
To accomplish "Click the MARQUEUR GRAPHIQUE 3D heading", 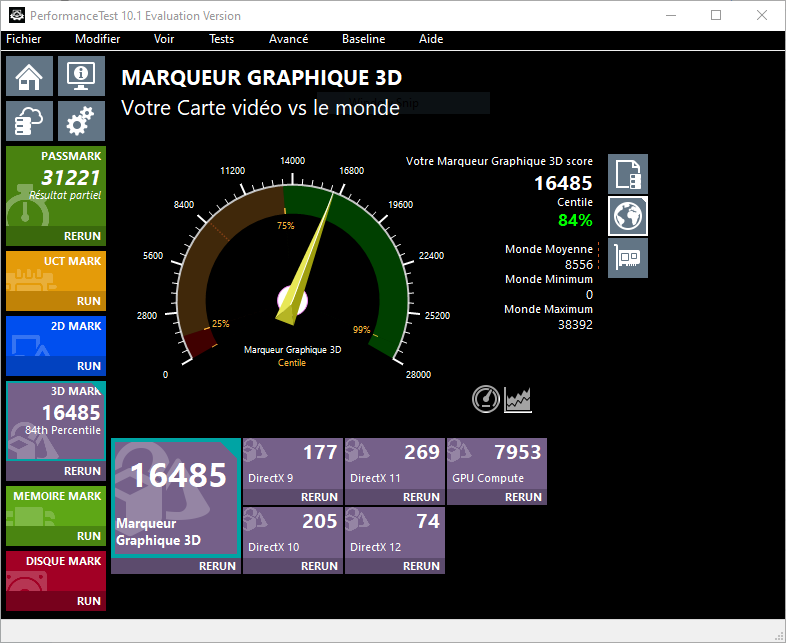I will pyautogui.click(x=262, y=78).
